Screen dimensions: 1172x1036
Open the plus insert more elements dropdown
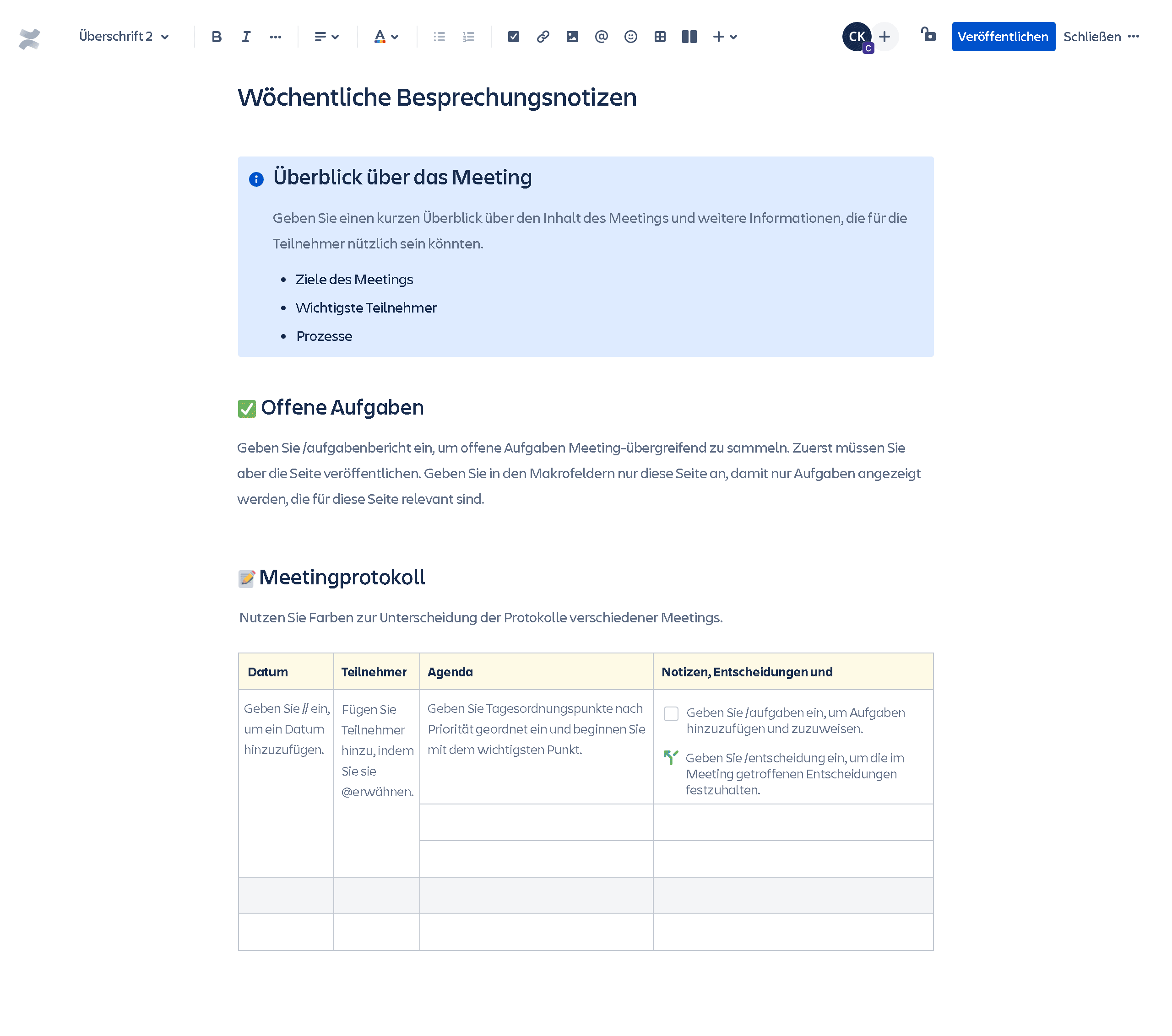(x=724, y=37)
